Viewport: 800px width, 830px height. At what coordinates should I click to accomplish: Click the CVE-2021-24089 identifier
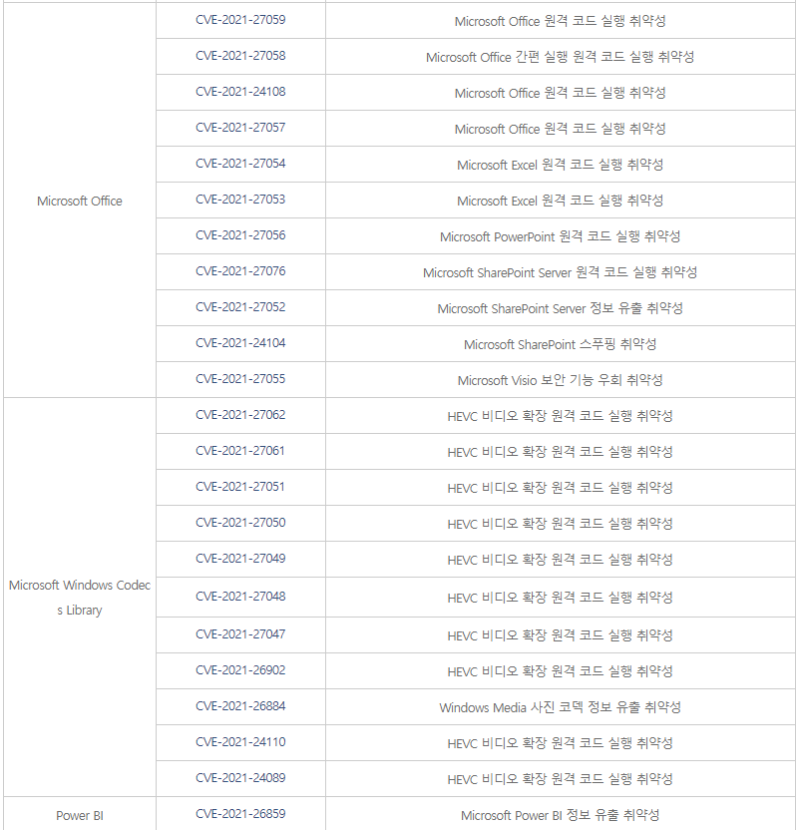pyautogui.click(x=240, y=778)
